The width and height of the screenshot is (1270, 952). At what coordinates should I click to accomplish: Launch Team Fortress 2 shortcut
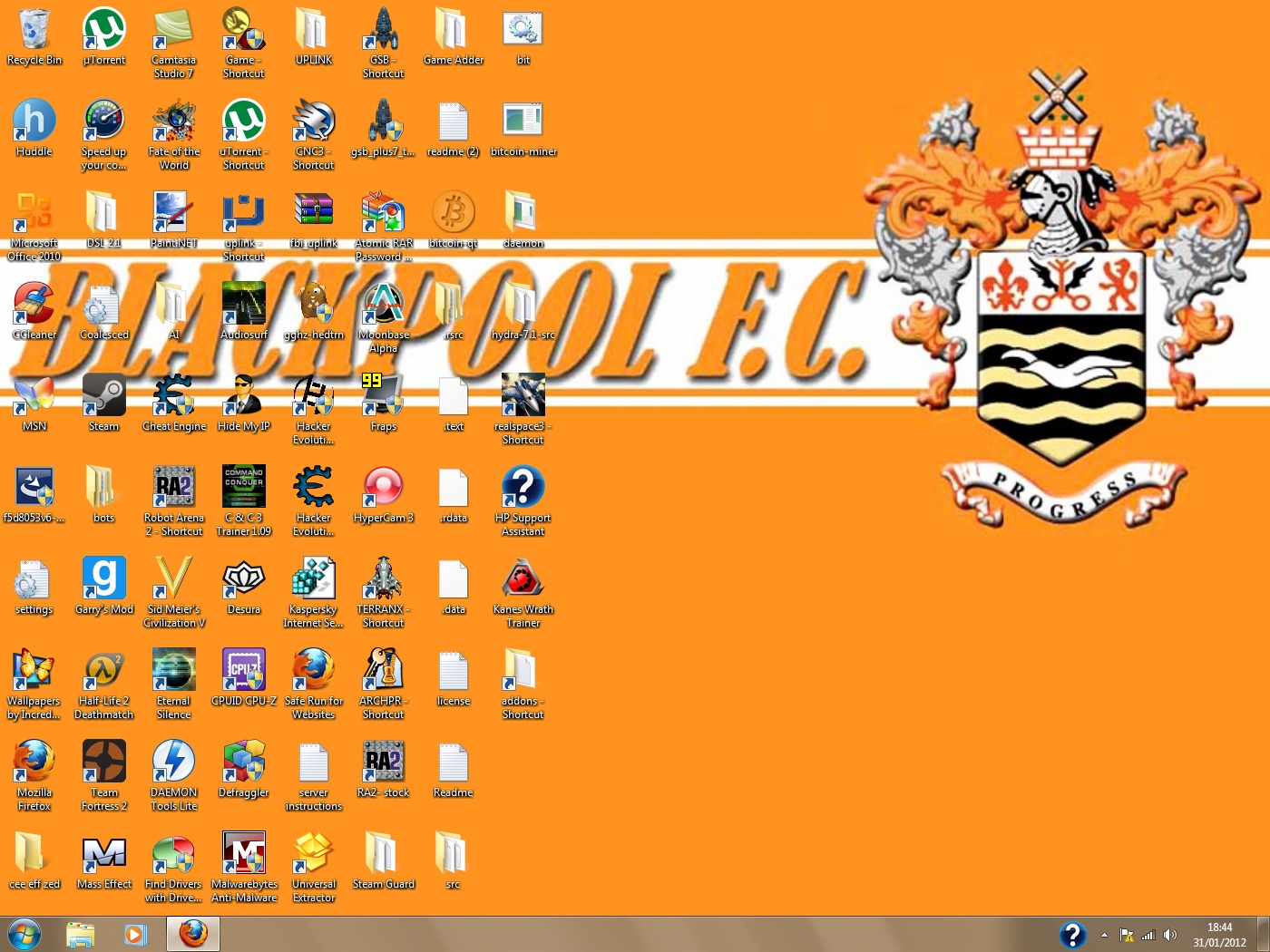104,775
